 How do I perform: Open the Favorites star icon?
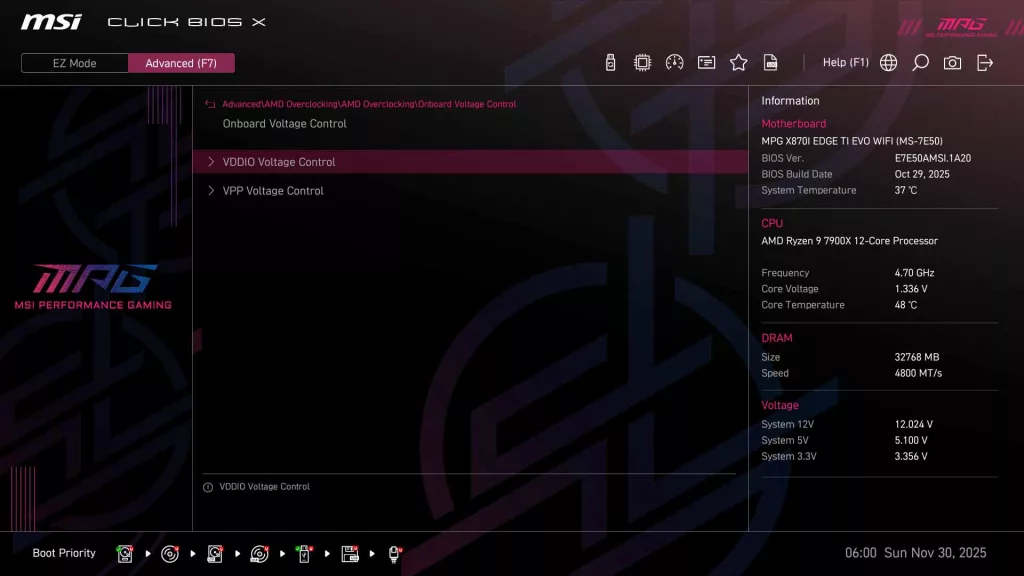(x=738, y=62)
